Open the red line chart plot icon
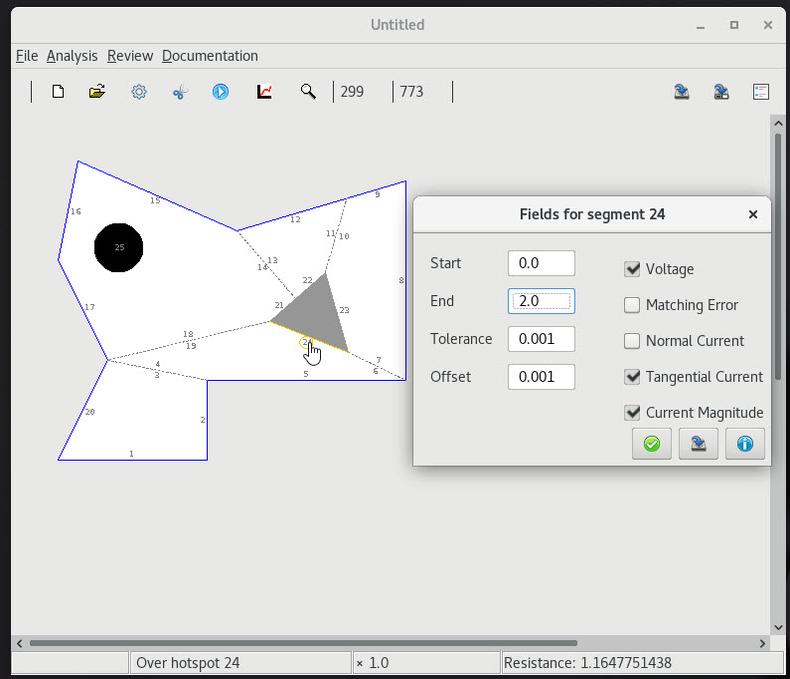 (265, 92)
